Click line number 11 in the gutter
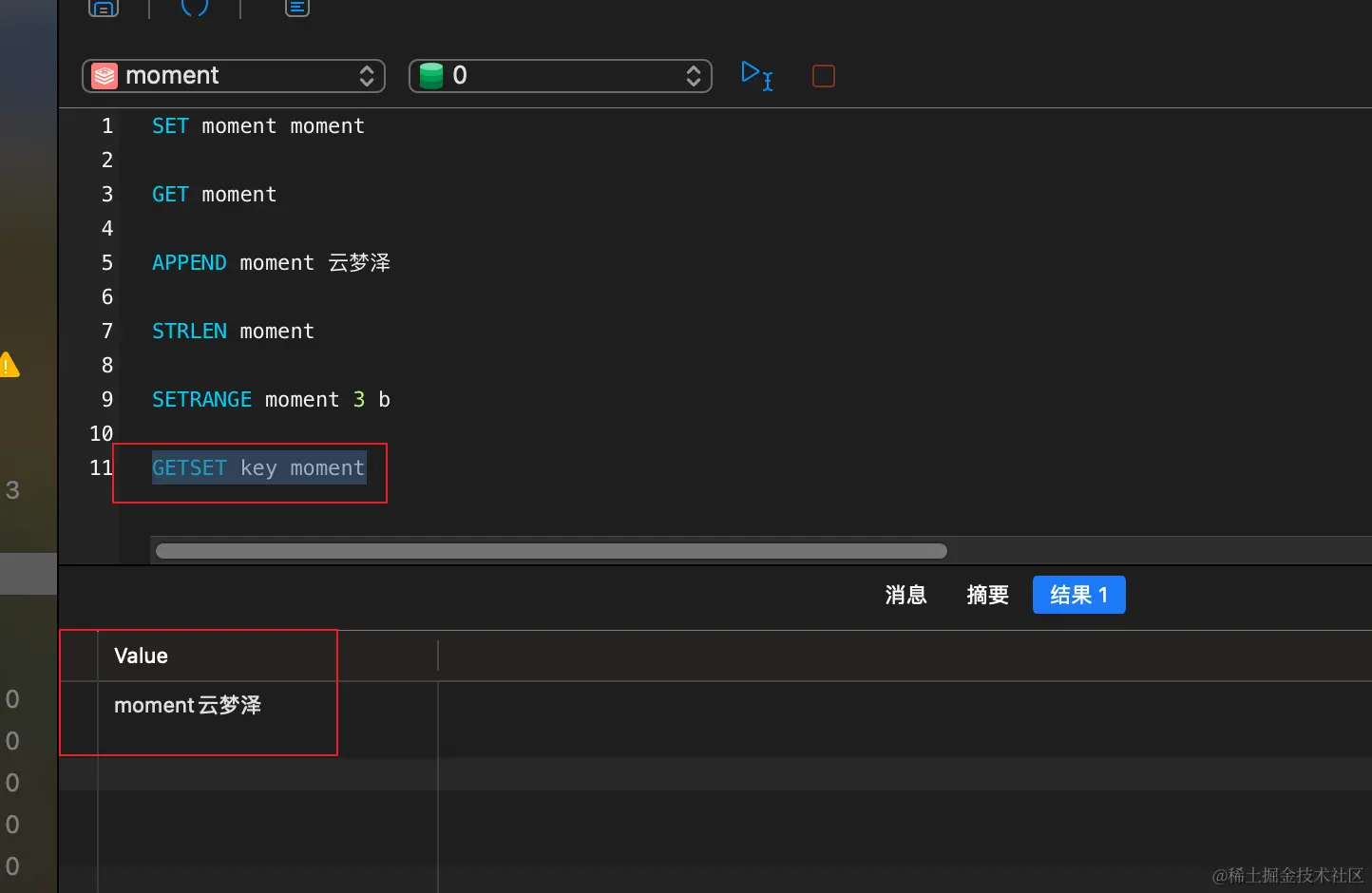The image size is (1372, 893). point(102,467)
